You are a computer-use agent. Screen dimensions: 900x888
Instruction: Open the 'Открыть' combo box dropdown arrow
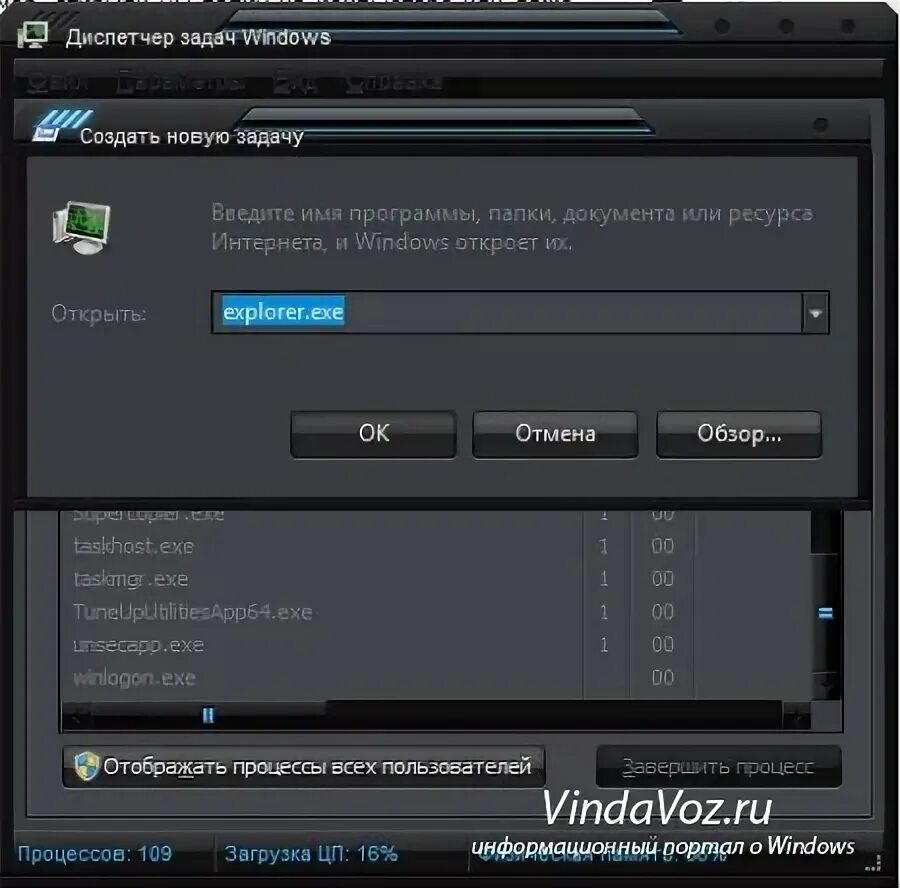(815, 313)
